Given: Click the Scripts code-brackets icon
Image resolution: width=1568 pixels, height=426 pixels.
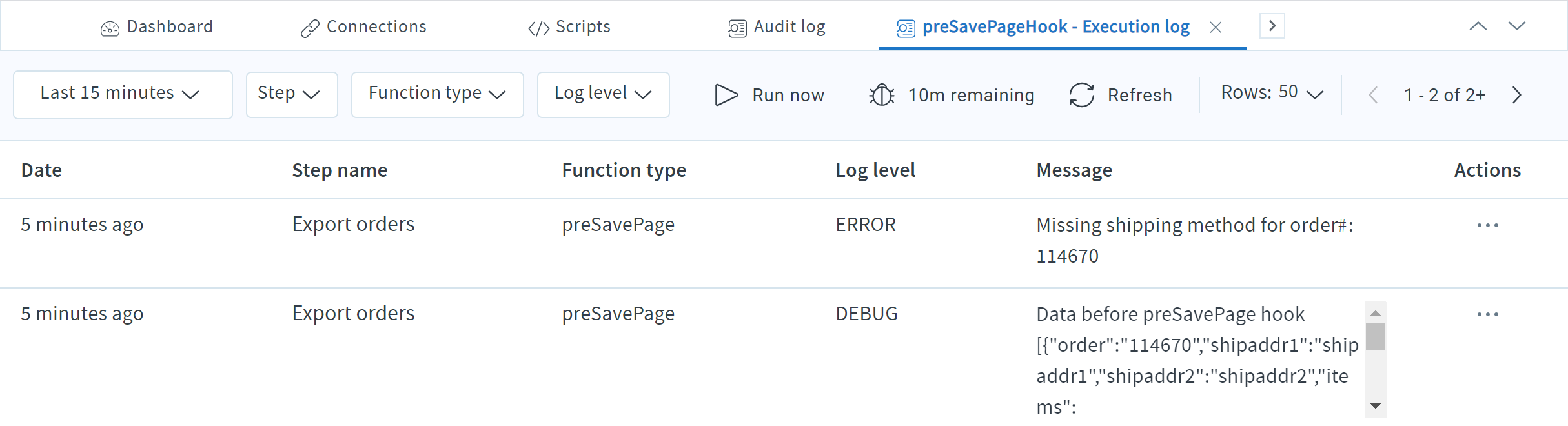Looking at the screenshot, I should [538, 28].
